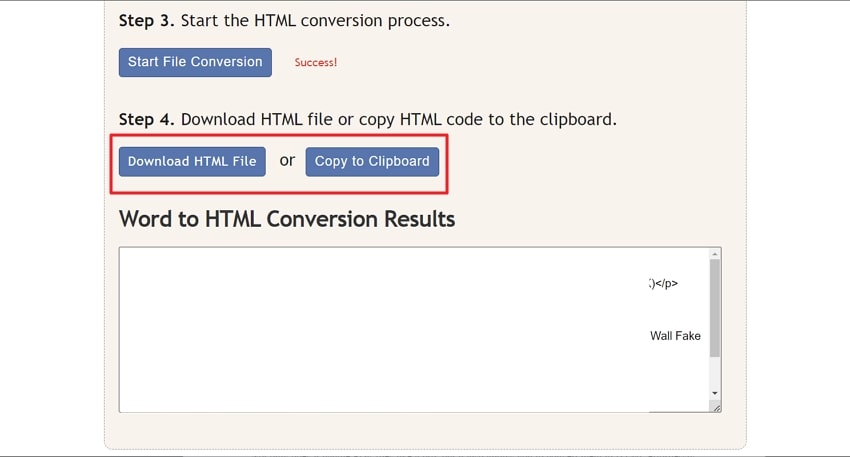Click the red Success! status message
Screen dimensions: 850x457
point(316,62)
